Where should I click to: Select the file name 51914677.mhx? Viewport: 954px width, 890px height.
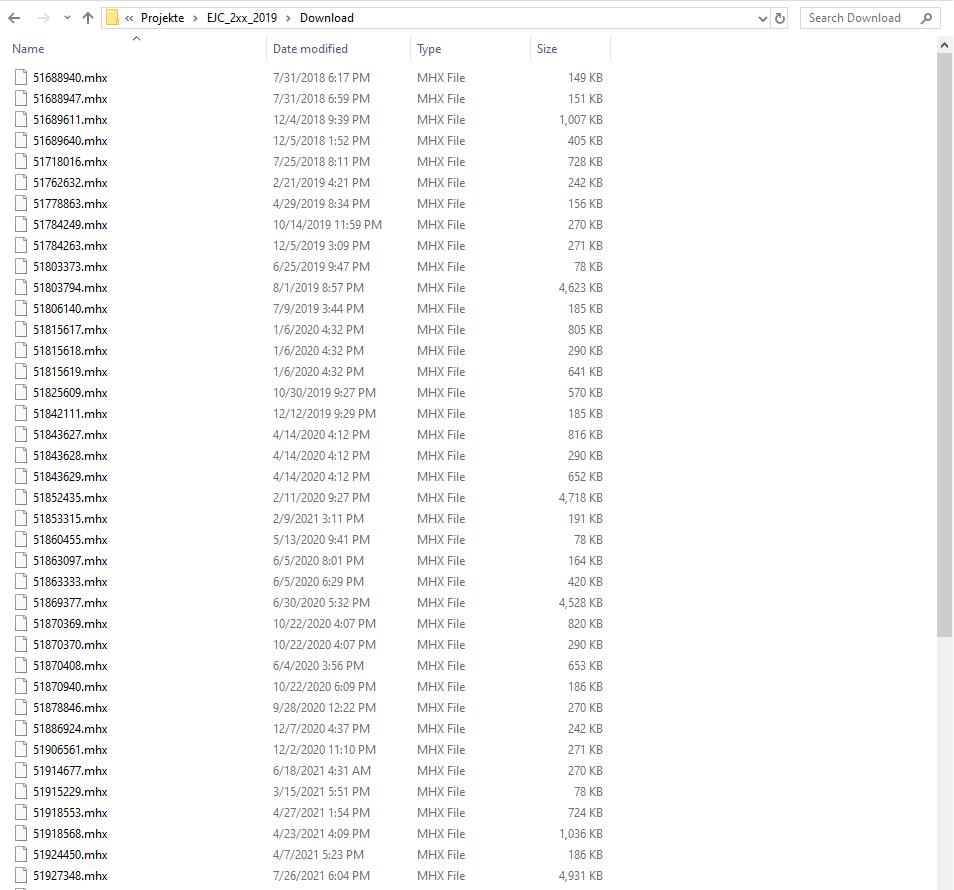pyautogui.click(x=70, y=770)
